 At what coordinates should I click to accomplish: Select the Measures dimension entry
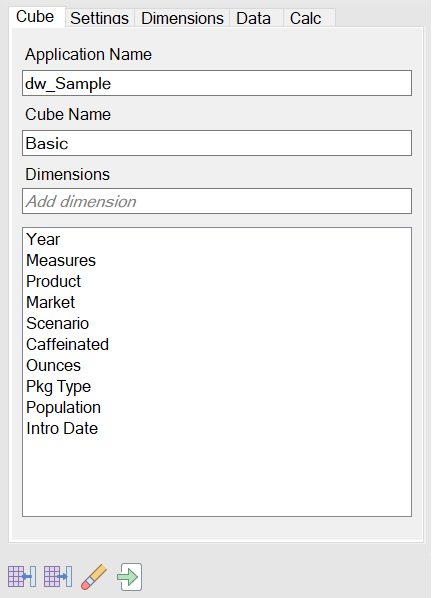pyautogui.click(x=61, y=260)
